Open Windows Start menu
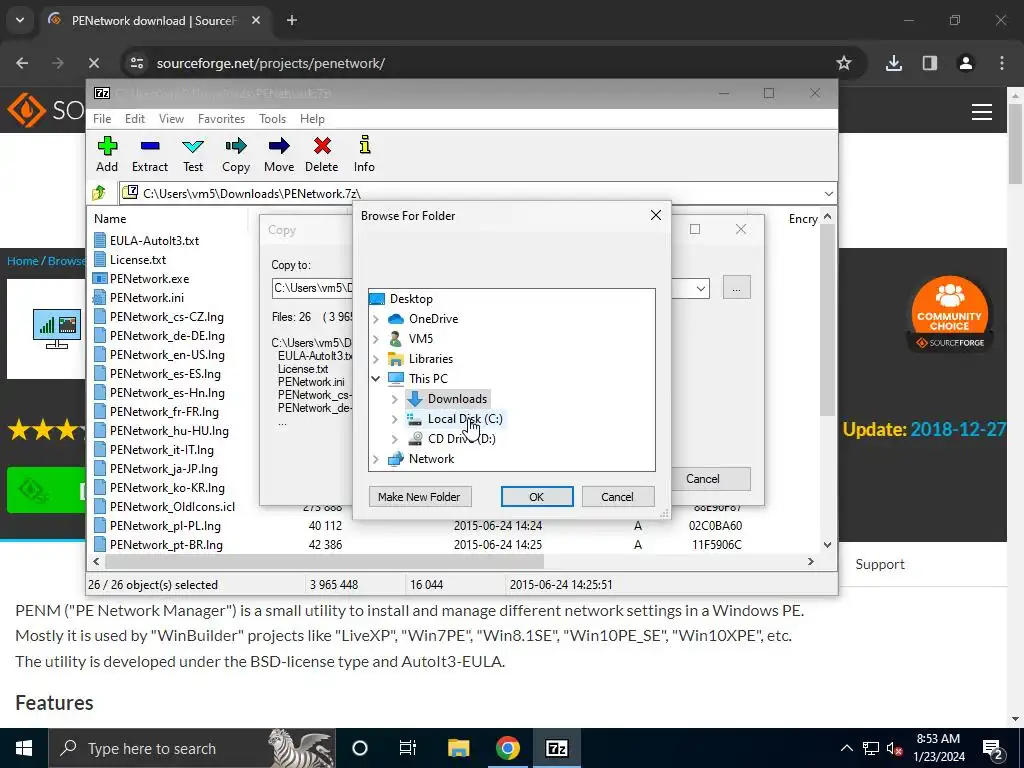The image size is (1024, 768). [x=24, y=748]
